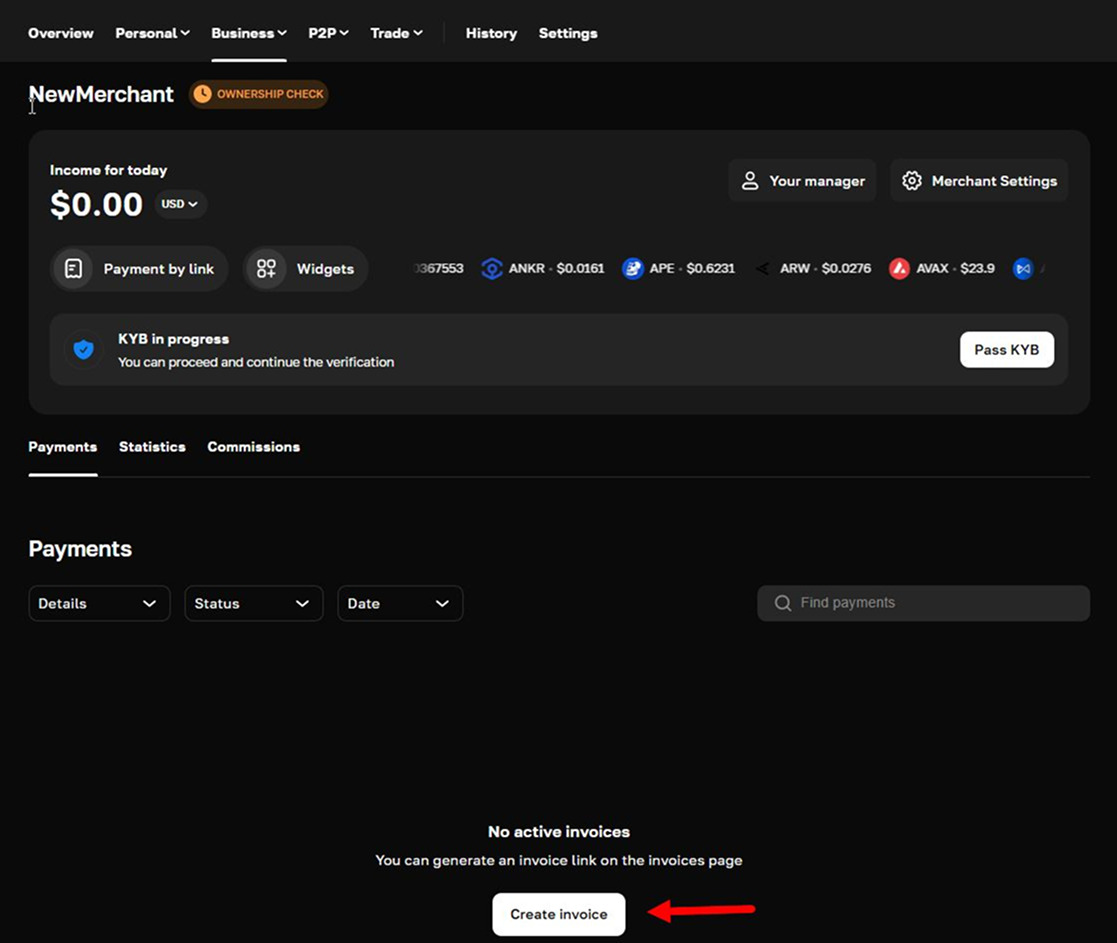Click the APE coin icon in the ticker

click(x=632, y=268)
